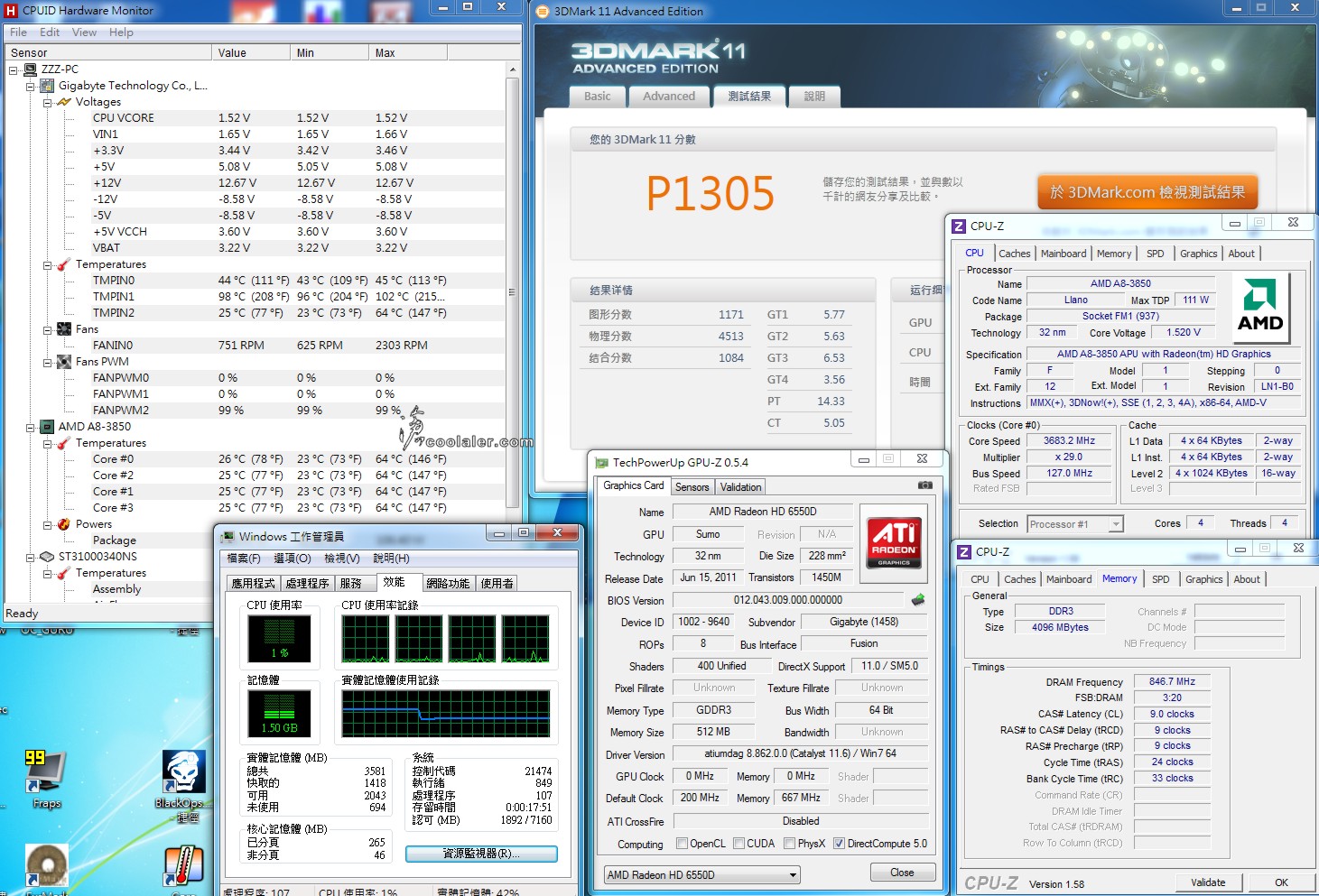Click the Temperatures icon under Gigabyte board
1319x896 pixels.
tap(64, 264)
